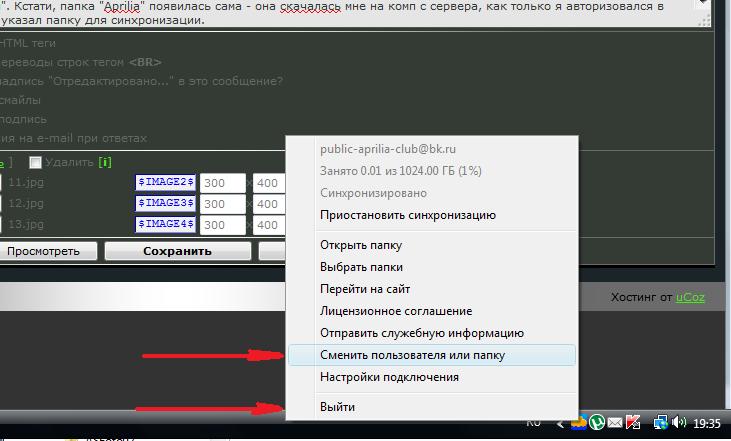Click the green [i] info icon
The width and height of the screenshot is (731, 441).
click(x=104, y=162)
